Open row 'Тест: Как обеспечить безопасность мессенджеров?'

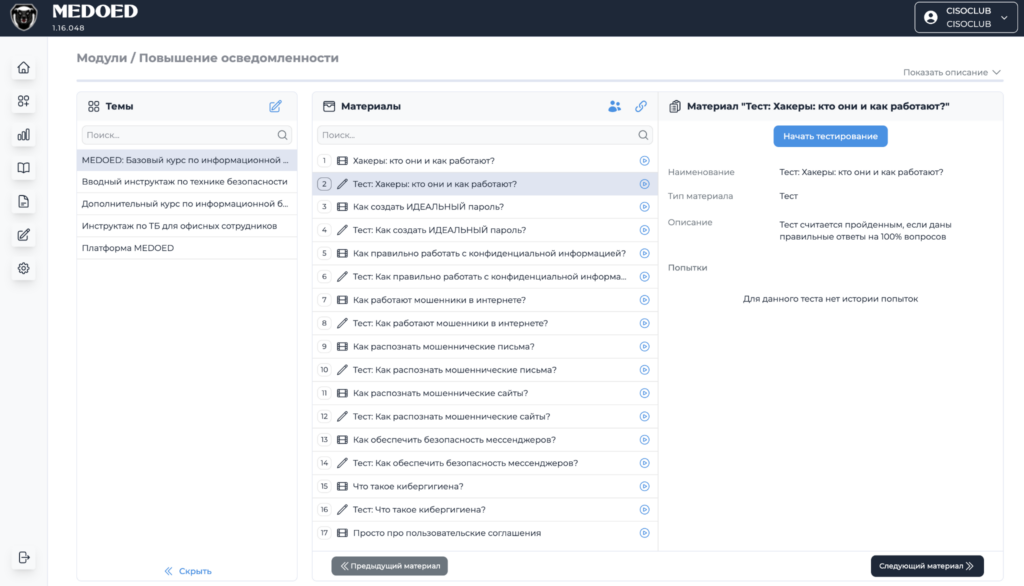coord(485,463)
